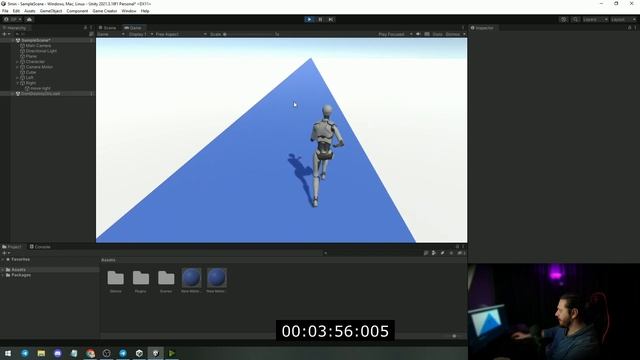
Task: Toggle the Inspector panel lock icon
Action: point(629,28)
